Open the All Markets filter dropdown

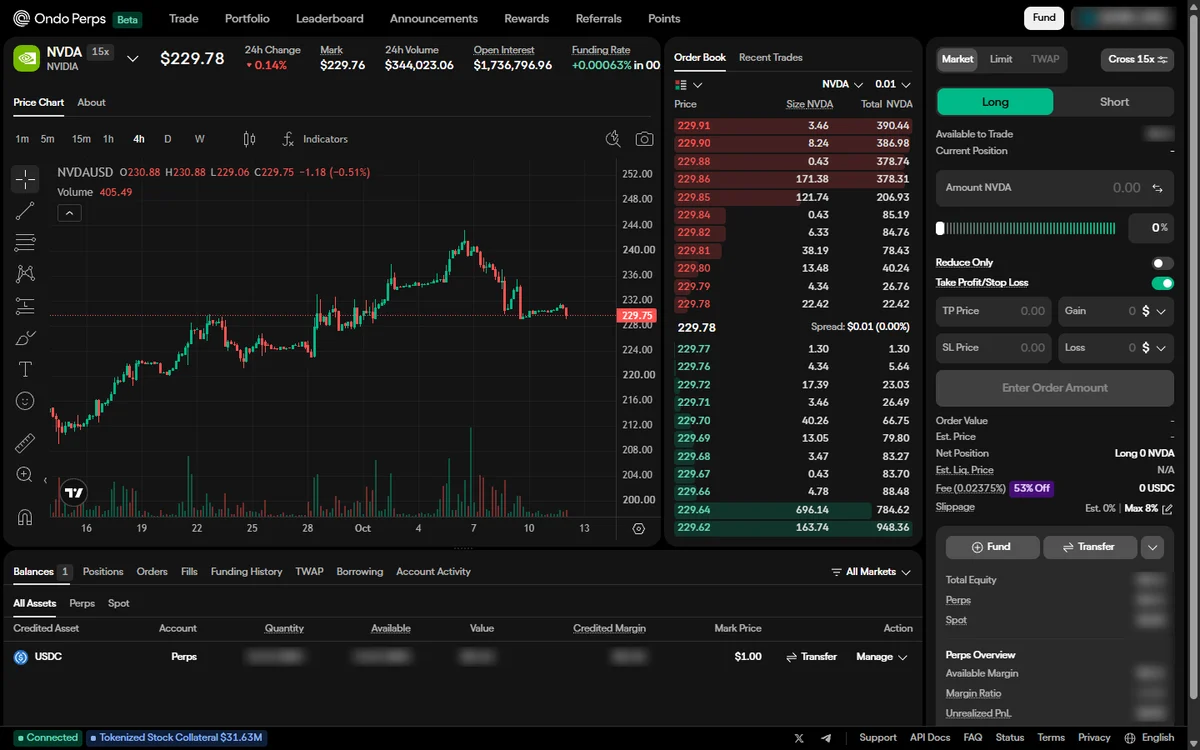(871, 572)
